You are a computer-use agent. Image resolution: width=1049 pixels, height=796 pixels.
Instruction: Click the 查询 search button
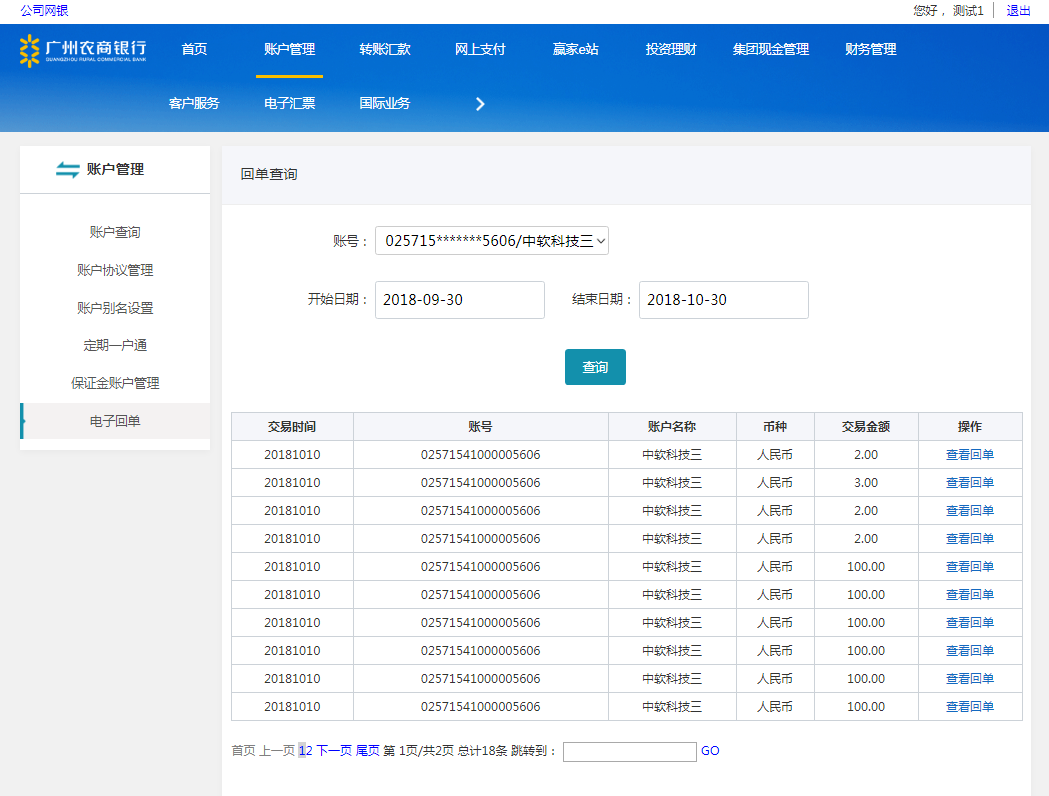(x=595, y=367)
